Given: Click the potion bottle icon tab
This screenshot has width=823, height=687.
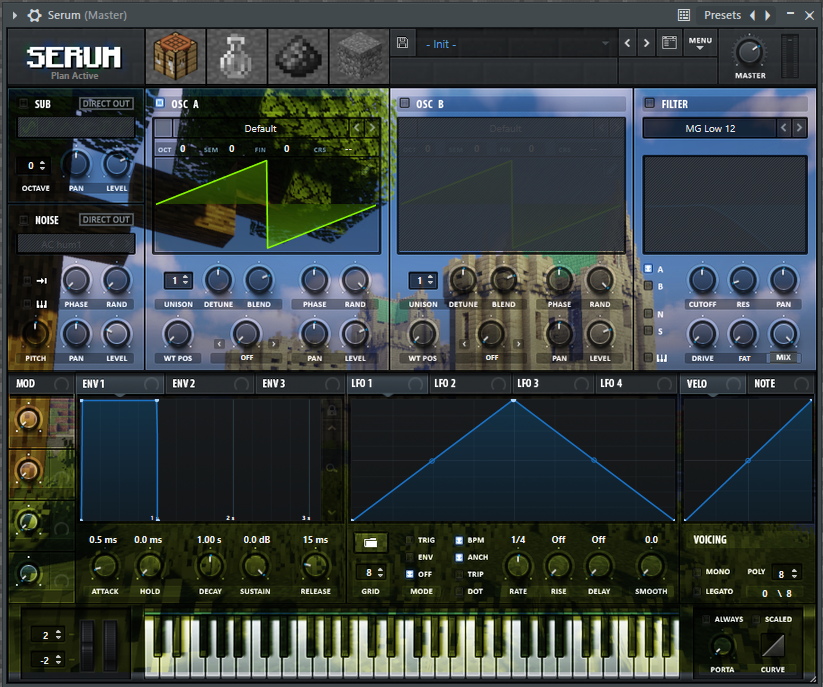Looking at the screenshot, I should coord(236,56).
